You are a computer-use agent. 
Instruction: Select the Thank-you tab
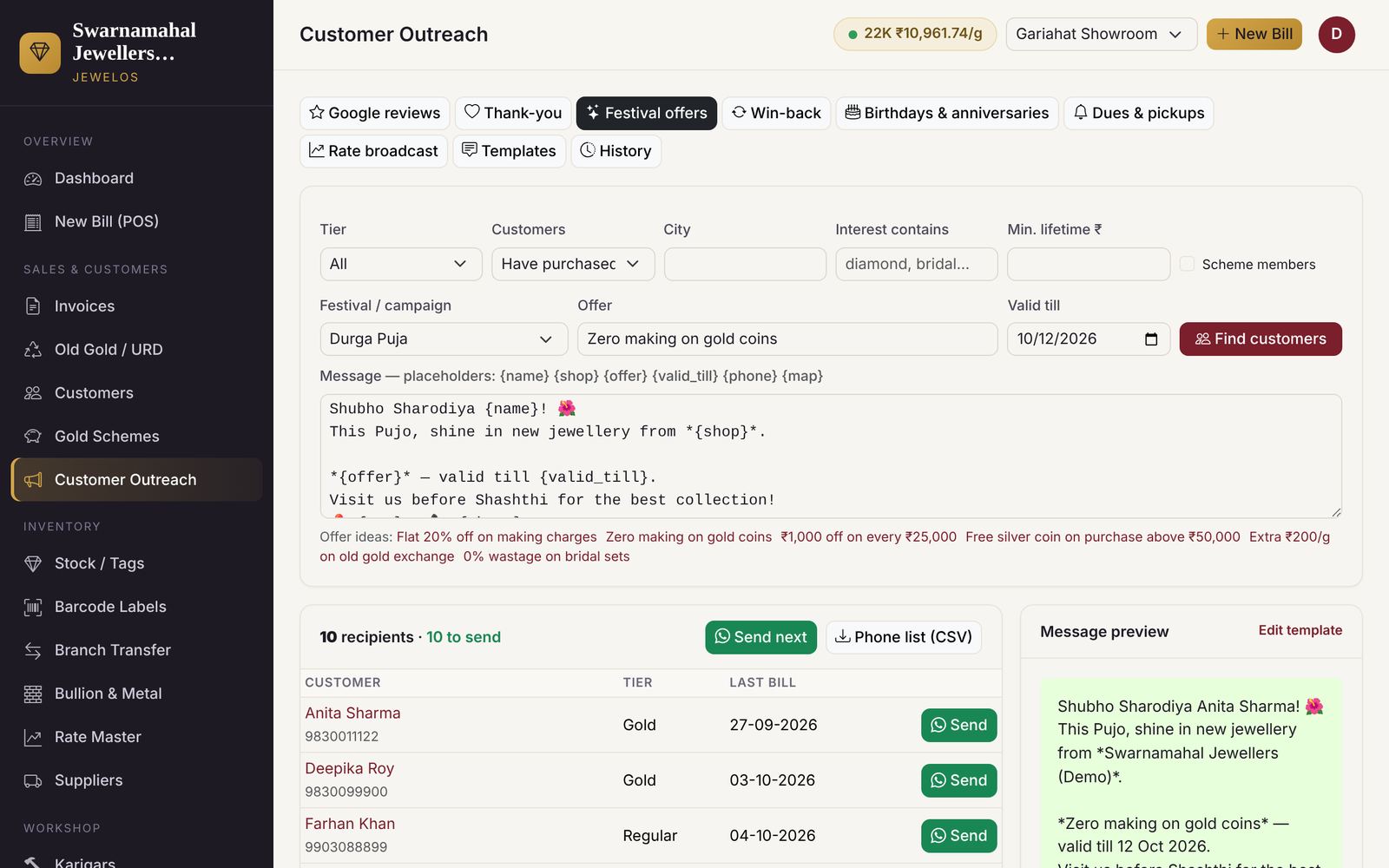click(x=512, y=113)
